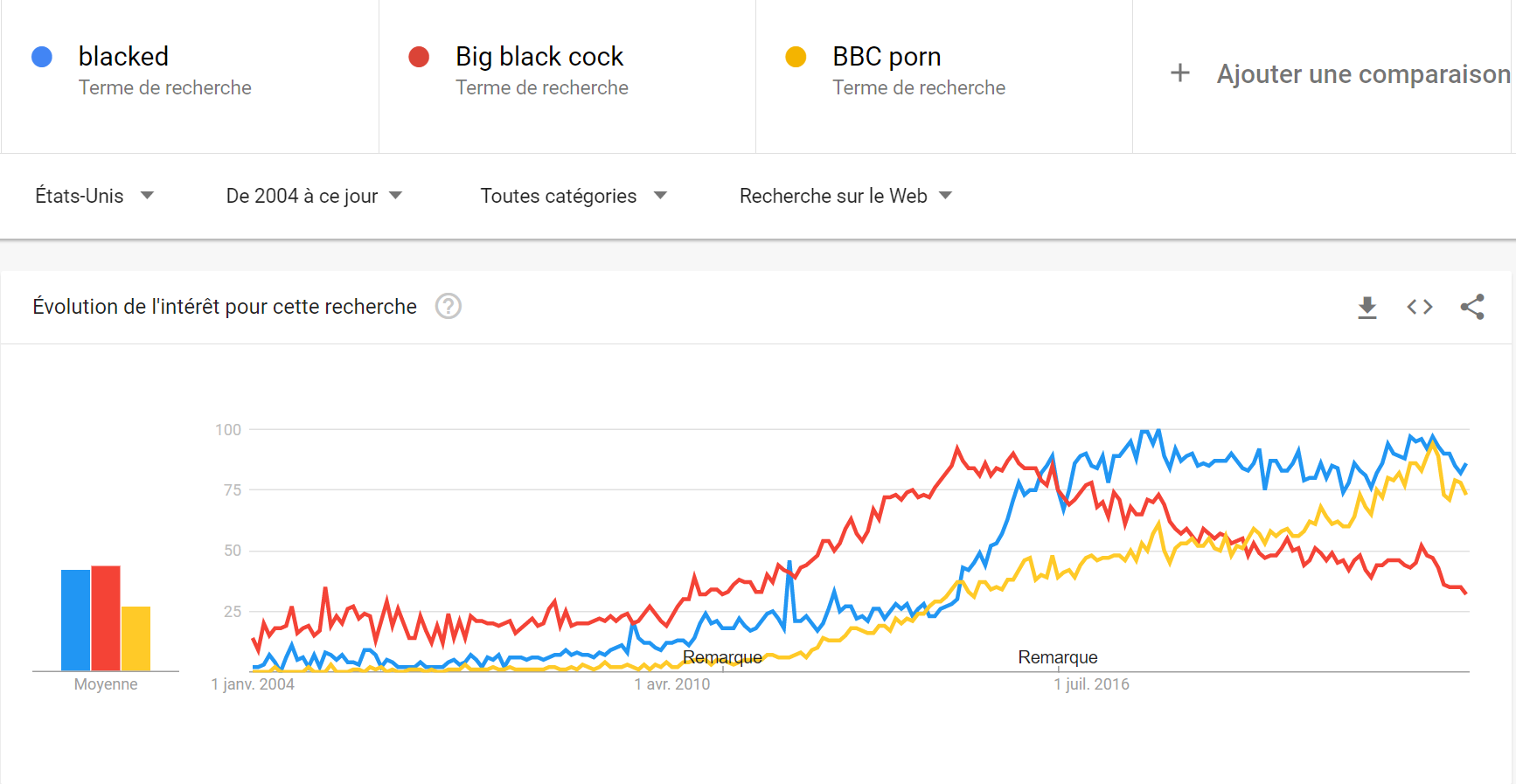Click the Remarque marker near 2016

coord(1057,657)
